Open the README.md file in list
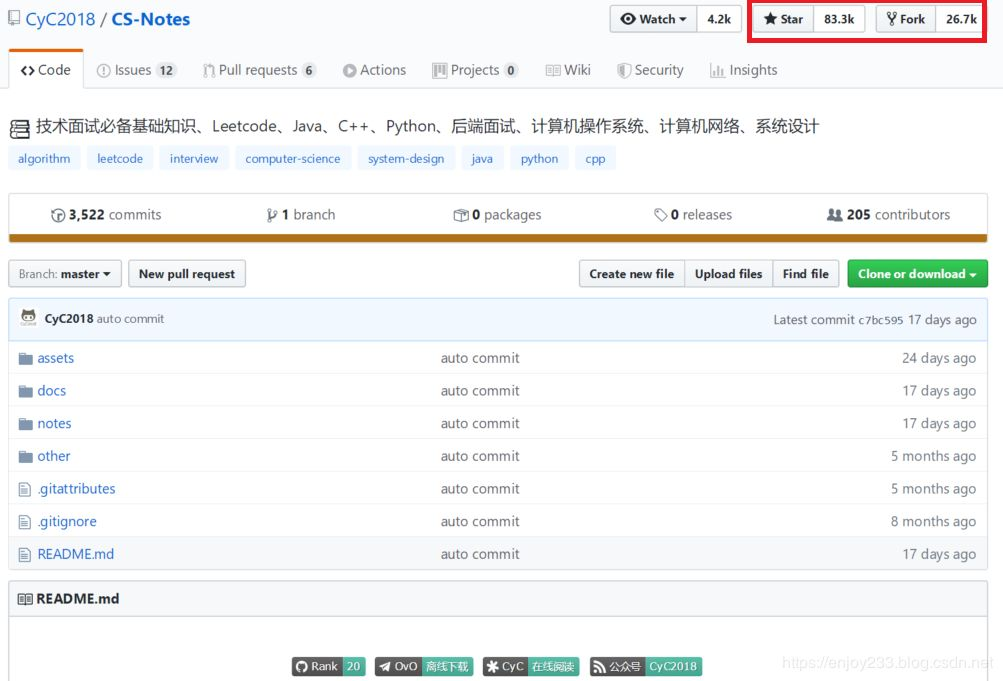Image resolution: width=1003 pixels, height=681 pixels. pos(75,554)
